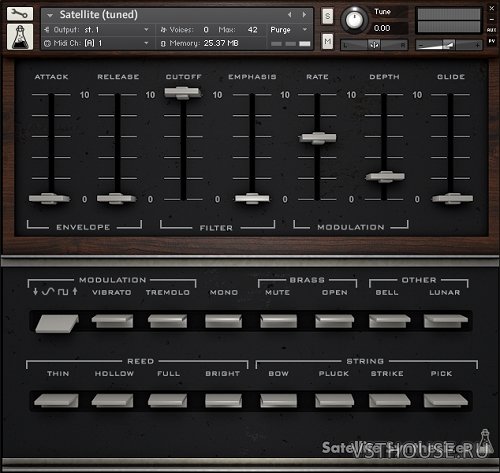Click the Tune knob

(354, 19)
